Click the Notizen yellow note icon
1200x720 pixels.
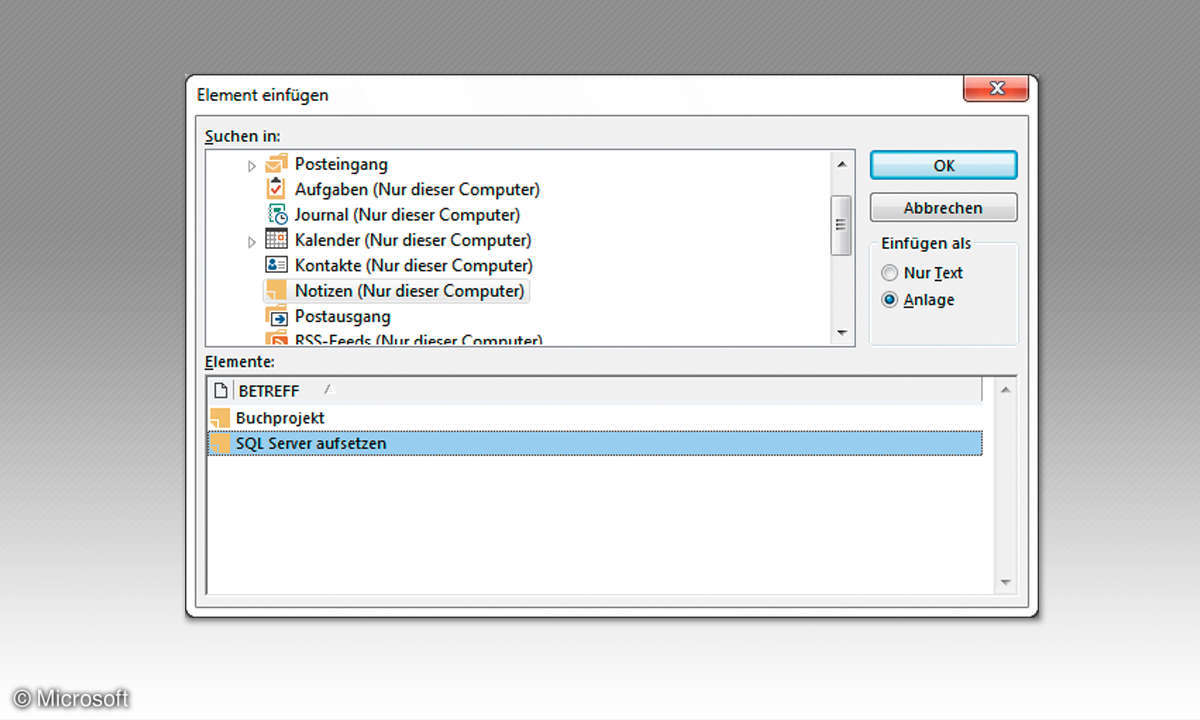pos(276,291)
